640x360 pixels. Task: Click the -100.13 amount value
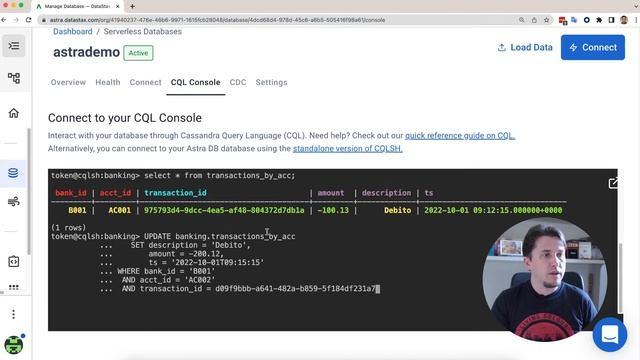pyautogui.click(x=333, y=210)
